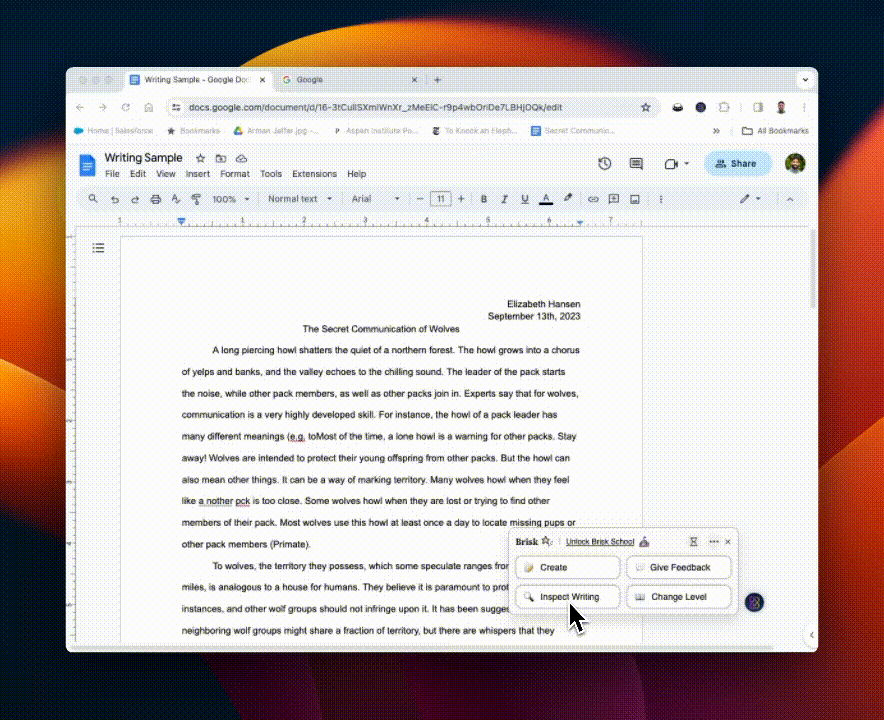Image resolution: width=884 pixels, height=720 pixels.
Task: Open the zoom 100% dropdown
Action: (230, 199)
